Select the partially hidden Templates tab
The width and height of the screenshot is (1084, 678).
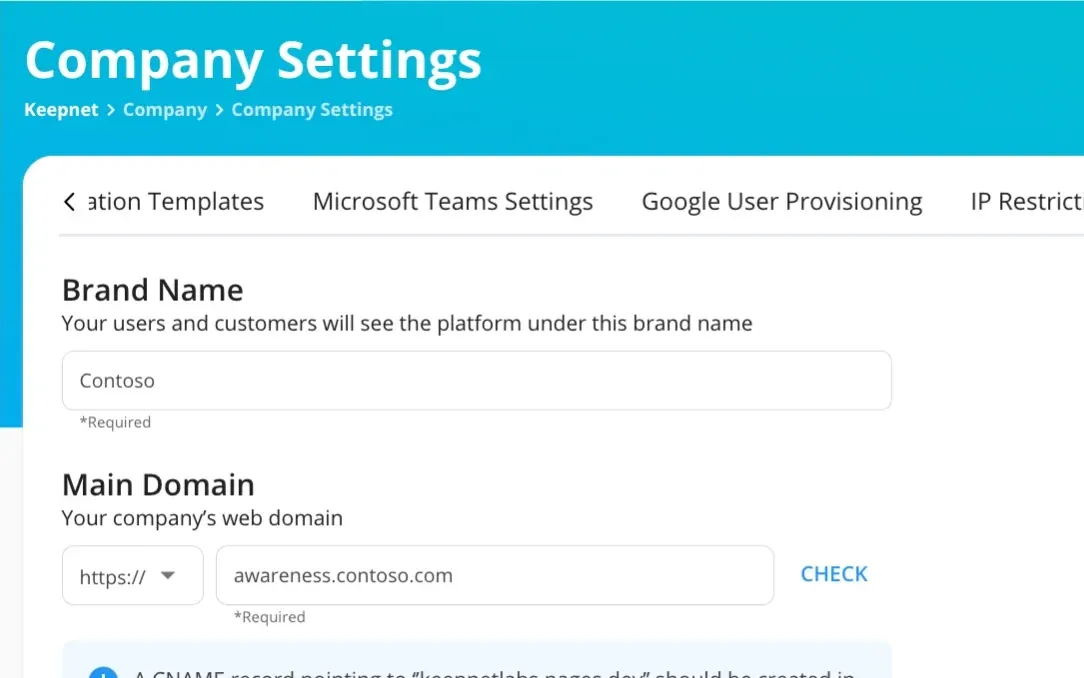tap(176, 202)
